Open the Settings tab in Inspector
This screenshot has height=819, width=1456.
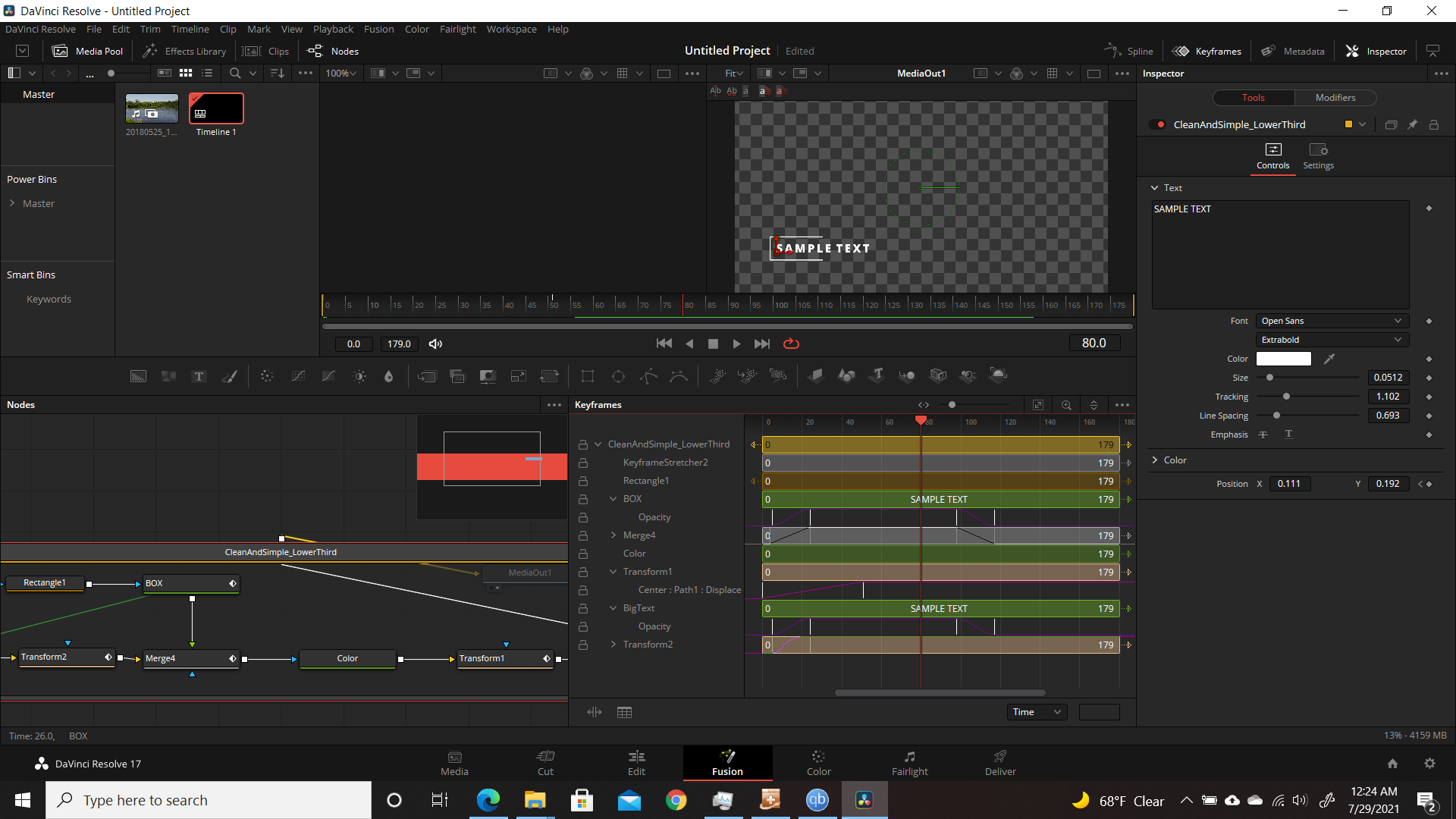click(x=1318, y=156)
